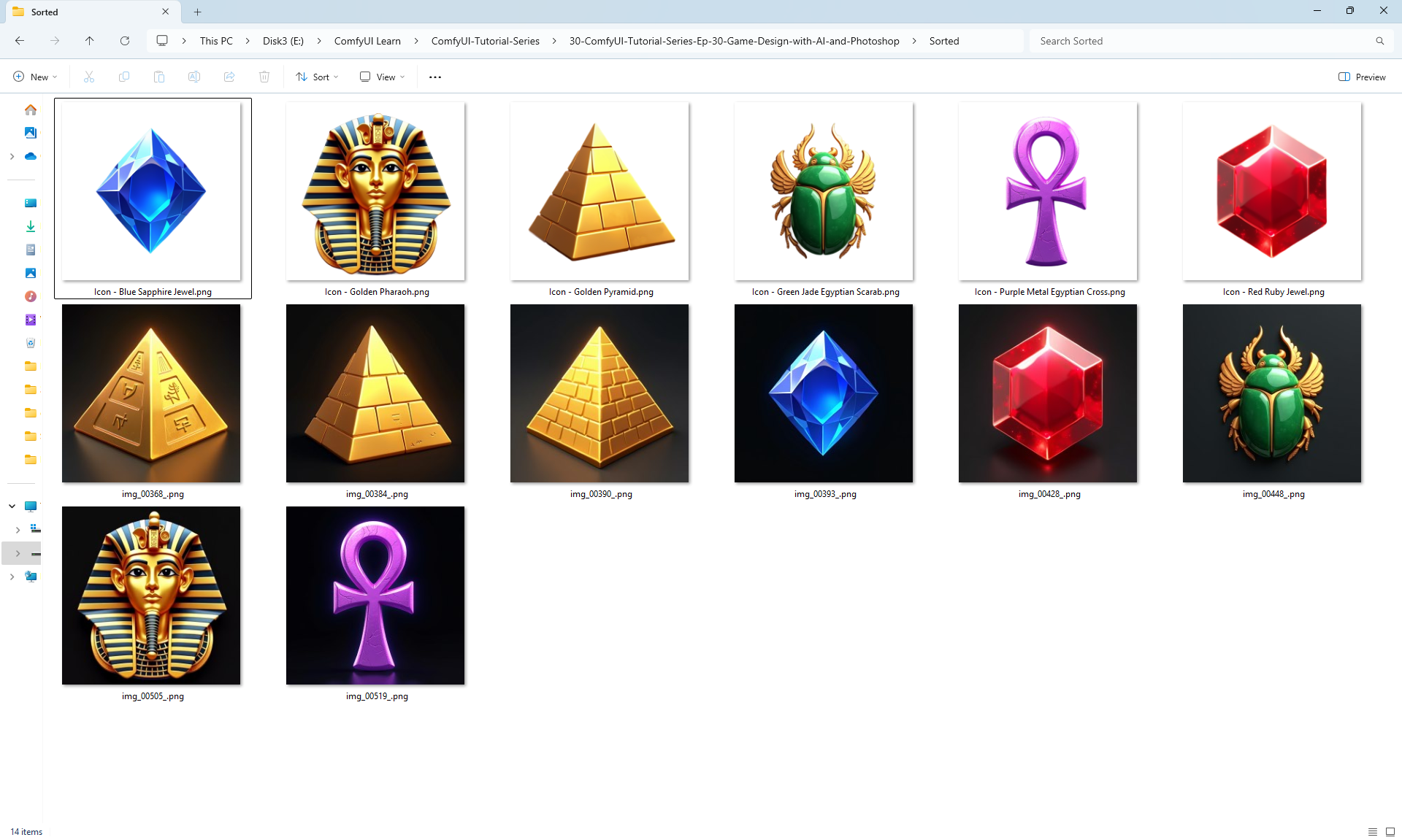Collapse This PC tree node
Image resolution: width=1402 pixels, height=840 pixels.
pyautogui.click(x=12, y=506)
